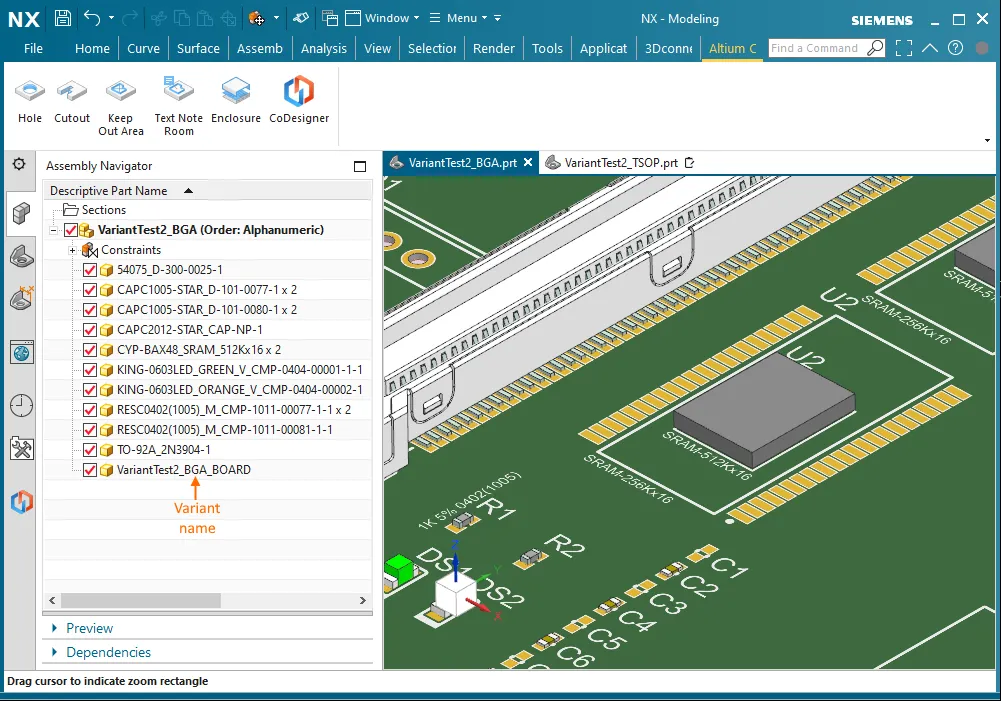Open the Roles tools sidebar tab
This screenshot has width=1001, height=701.
22,449
